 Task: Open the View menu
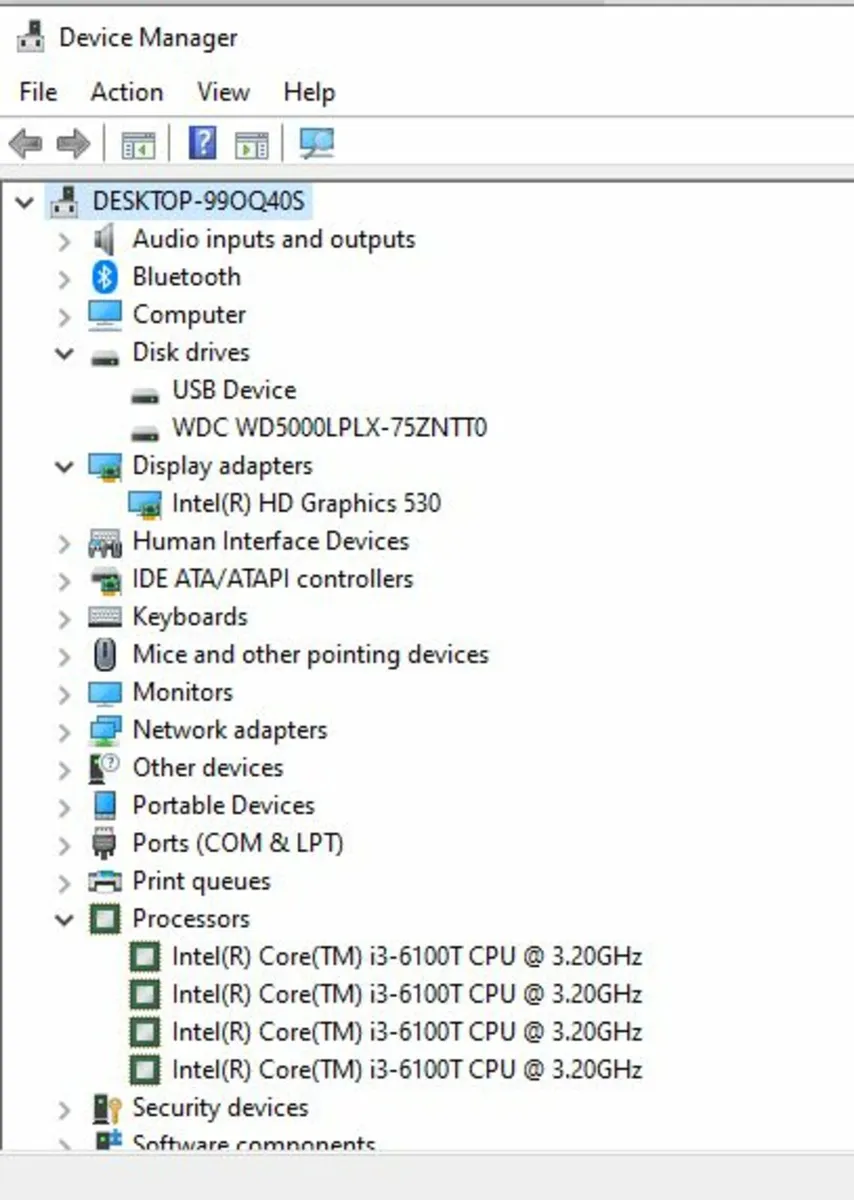coord(222,92)
